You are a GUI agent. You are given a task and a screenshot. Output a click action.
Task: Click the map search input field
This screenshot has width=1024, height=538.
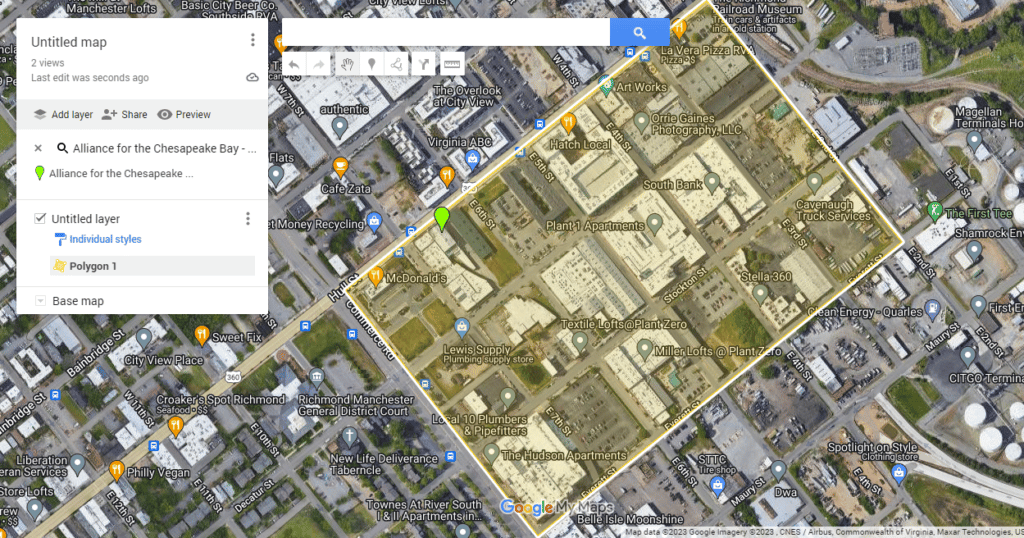[445, 33]
